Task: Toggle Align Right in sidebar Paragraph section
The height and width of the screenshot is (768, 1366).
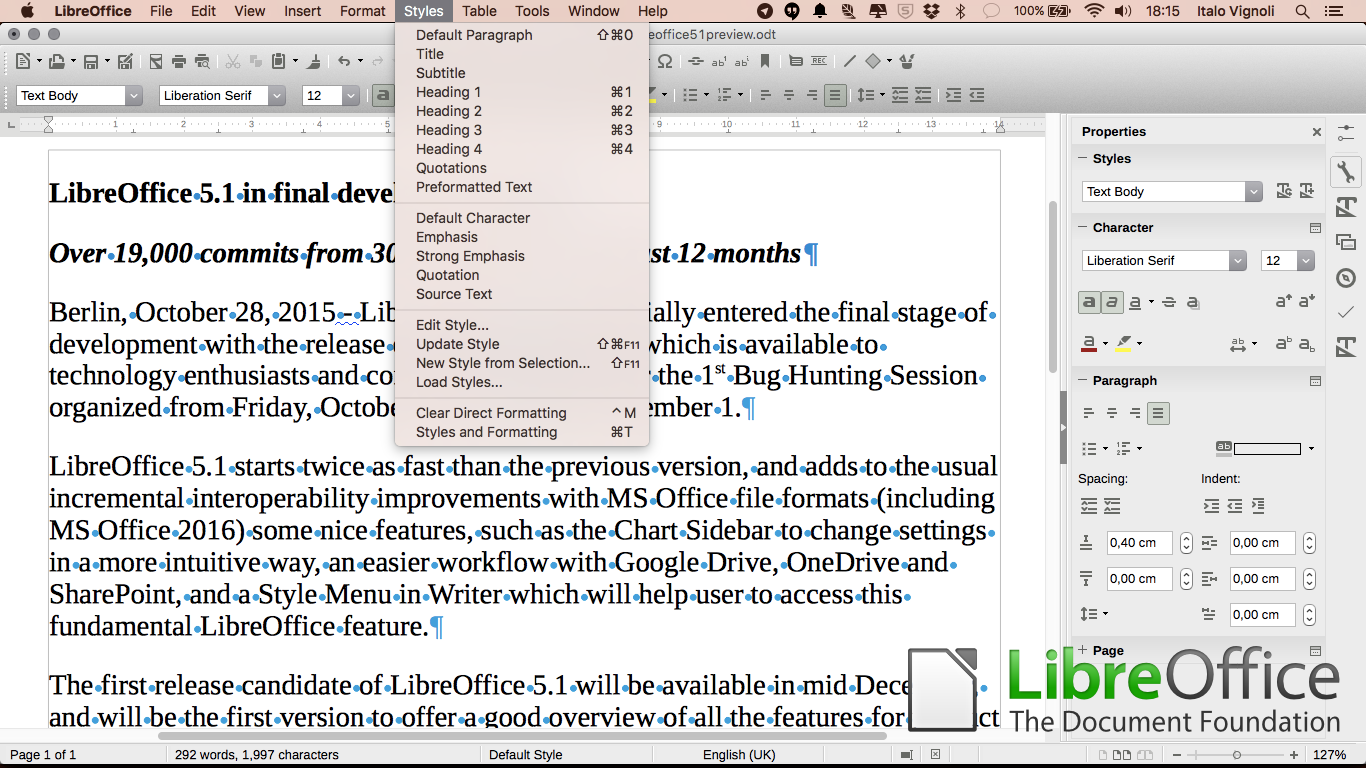Action: tap(1135, 412)
